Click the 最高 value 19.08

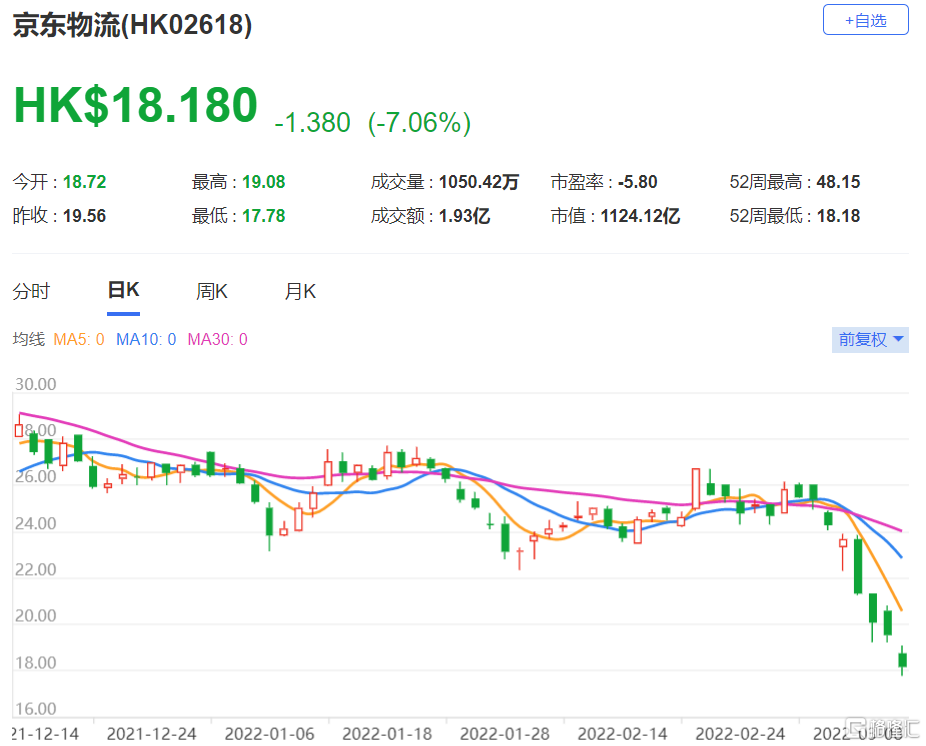click(263, 182)
